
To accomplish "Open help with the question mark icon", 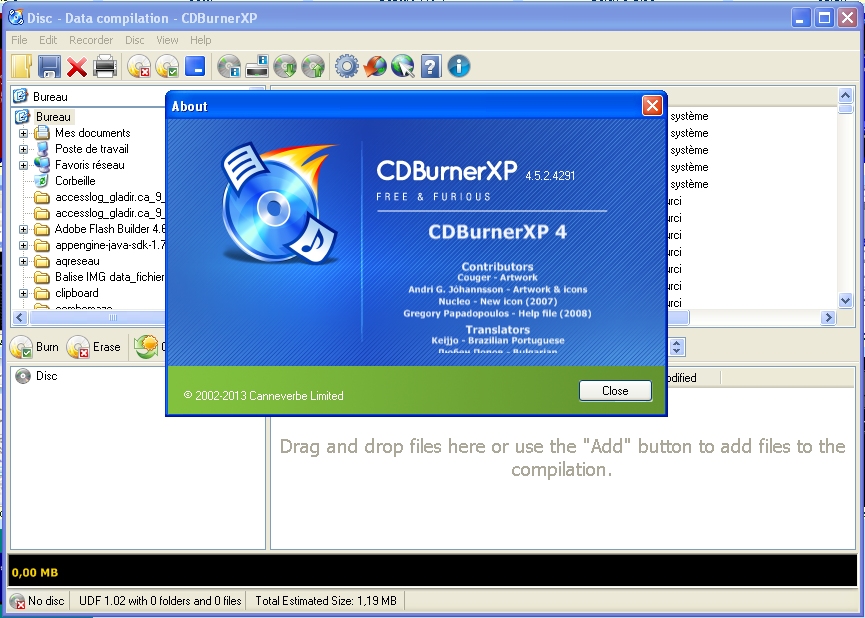I will click(431, 67).
